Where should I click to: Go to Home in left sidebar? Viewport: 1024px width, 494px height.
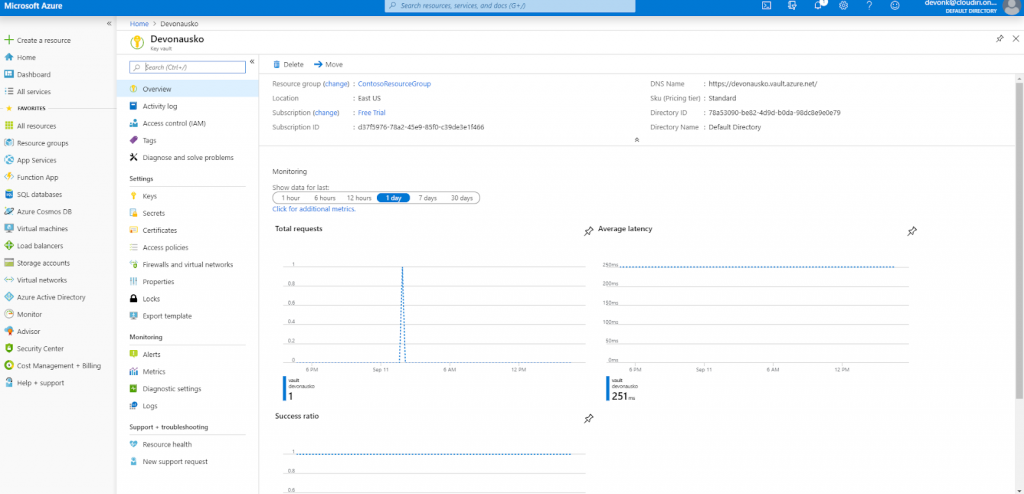(20, 58)
